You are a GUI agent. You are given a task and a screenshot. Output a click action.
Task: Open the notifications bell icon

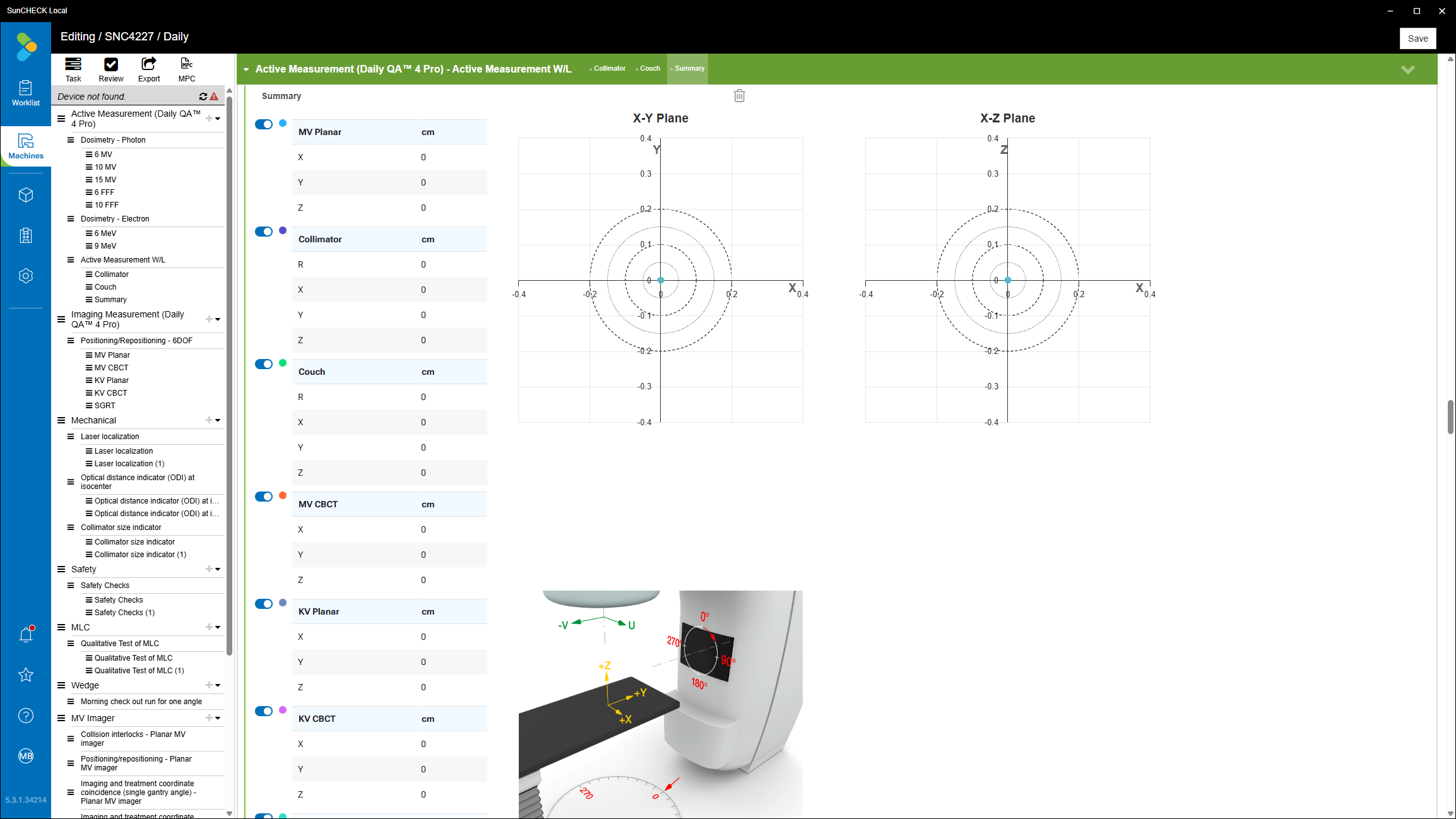coord(26,635)
